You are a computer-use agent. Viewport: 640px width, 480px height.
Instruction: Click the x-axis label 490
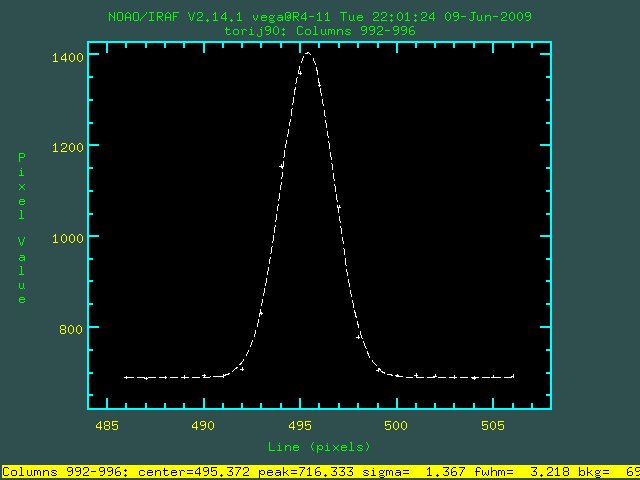pos(203,426)
